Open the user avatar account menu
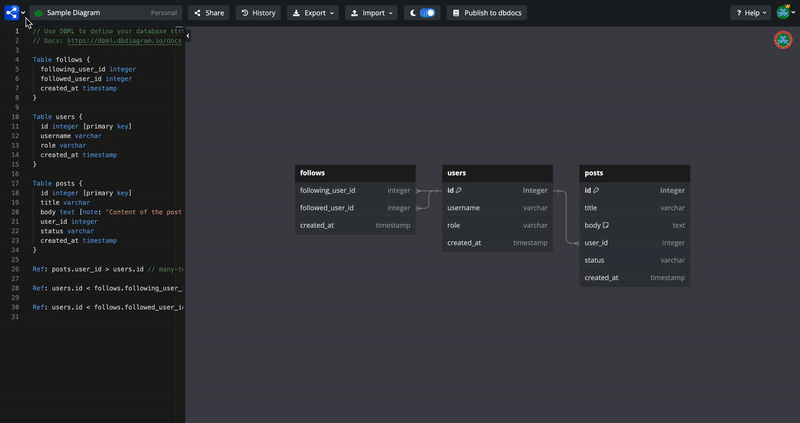The image size is (800, 423). pyautogui.click(x=783, y=13)
